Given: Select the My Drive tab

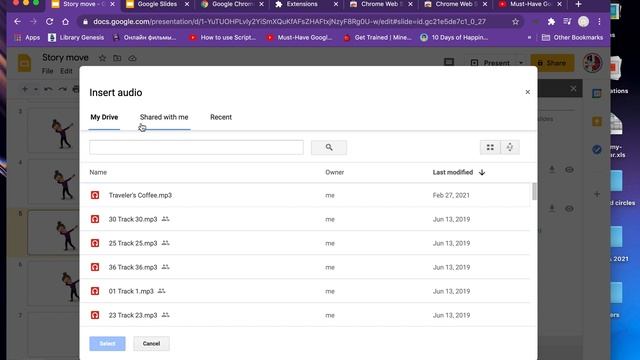Looking at the screenshot, I should (104, 117).
